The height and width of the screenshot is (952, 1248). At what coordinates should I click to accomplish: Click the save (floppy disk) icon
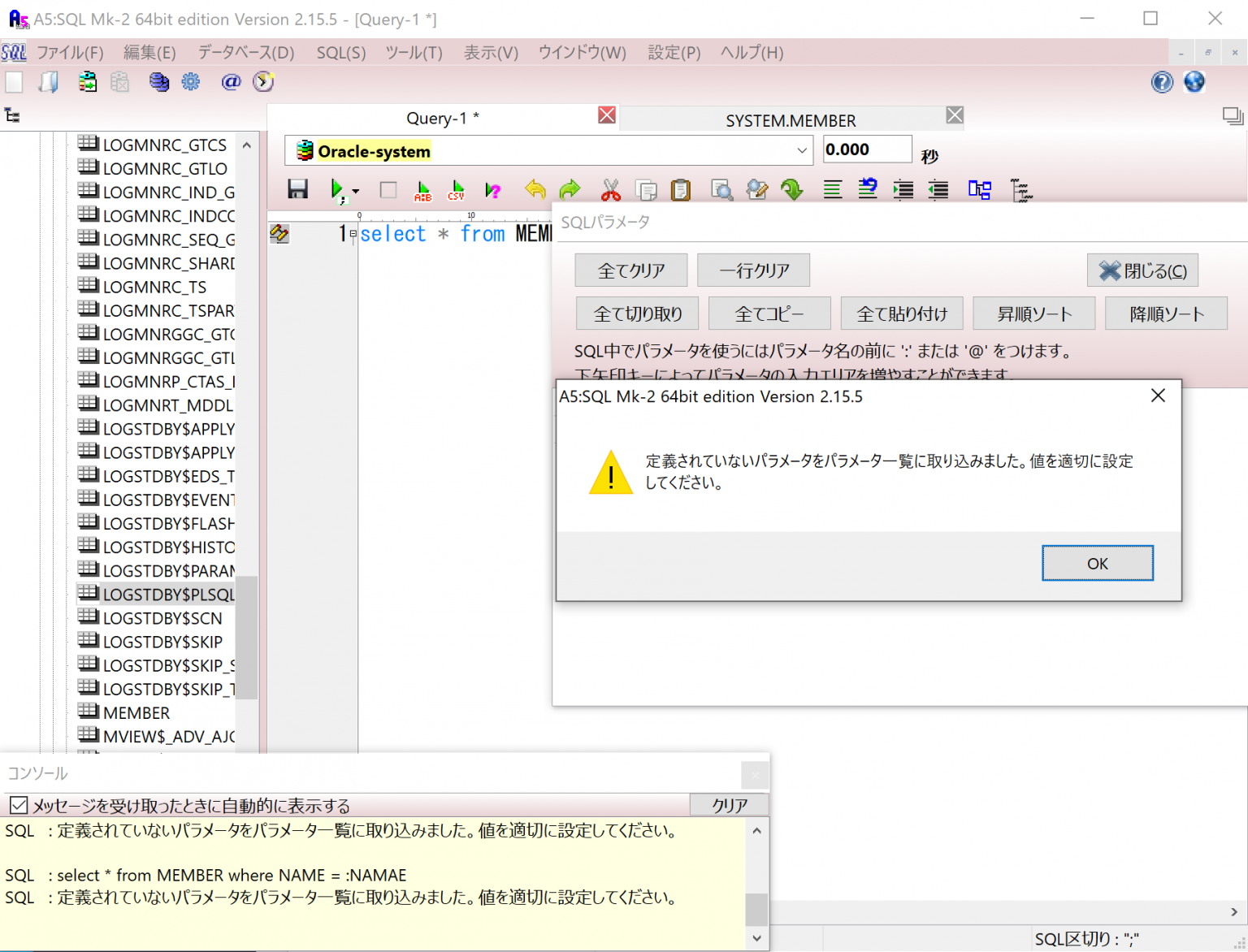(x=297, y=190)
